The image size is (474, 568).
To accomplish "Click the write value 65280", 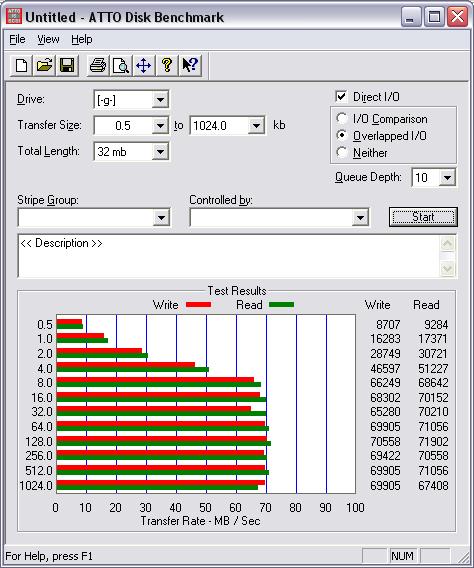I will [x=385, y=412].
